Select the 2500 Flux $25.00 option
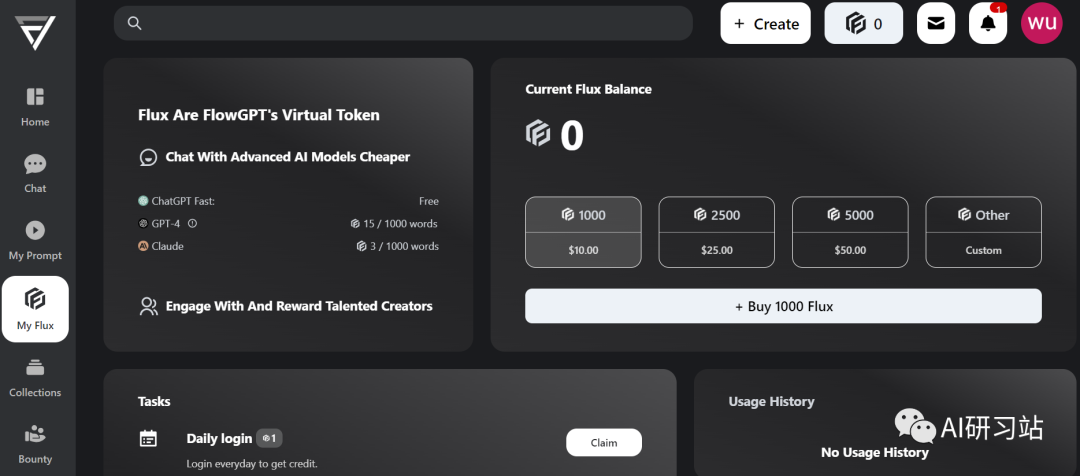The height and width of the screenshot is (476, 1080). click(x=716, y=232)
